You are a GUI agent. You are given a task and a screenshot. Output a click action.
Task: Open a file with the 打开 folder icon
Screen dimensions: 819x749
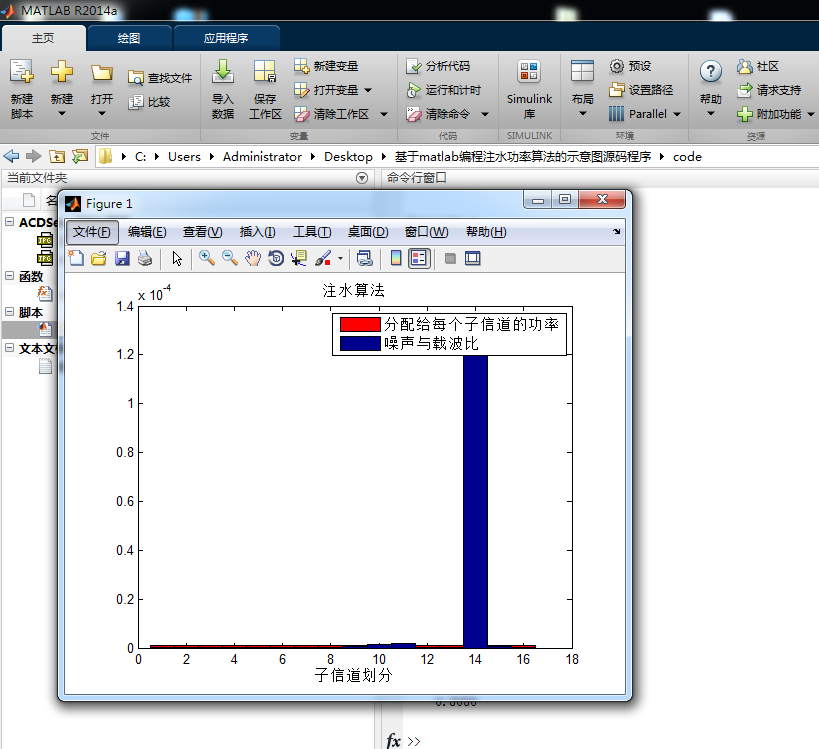101,74
